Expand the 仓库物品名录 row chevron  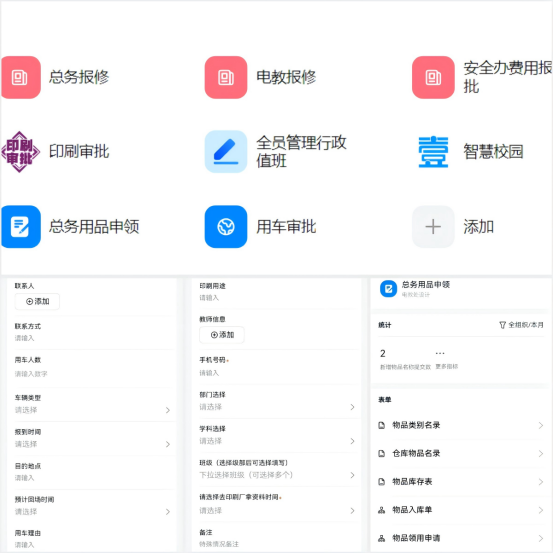coord(541,454)
